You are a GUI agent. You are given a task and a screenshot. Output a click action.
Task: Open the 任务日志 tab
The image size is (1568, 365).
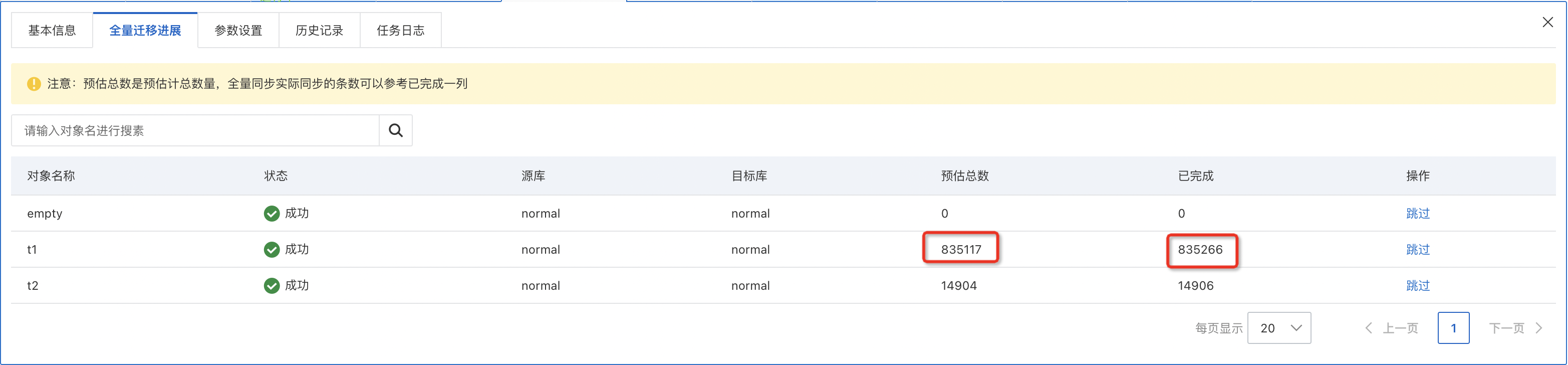coord(401,31)
